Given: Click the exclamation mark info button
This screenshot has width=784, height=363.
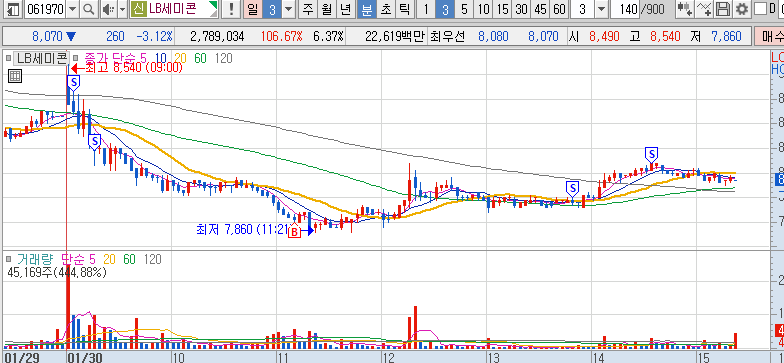Looking at the screenshot, I should click(230, 9).
